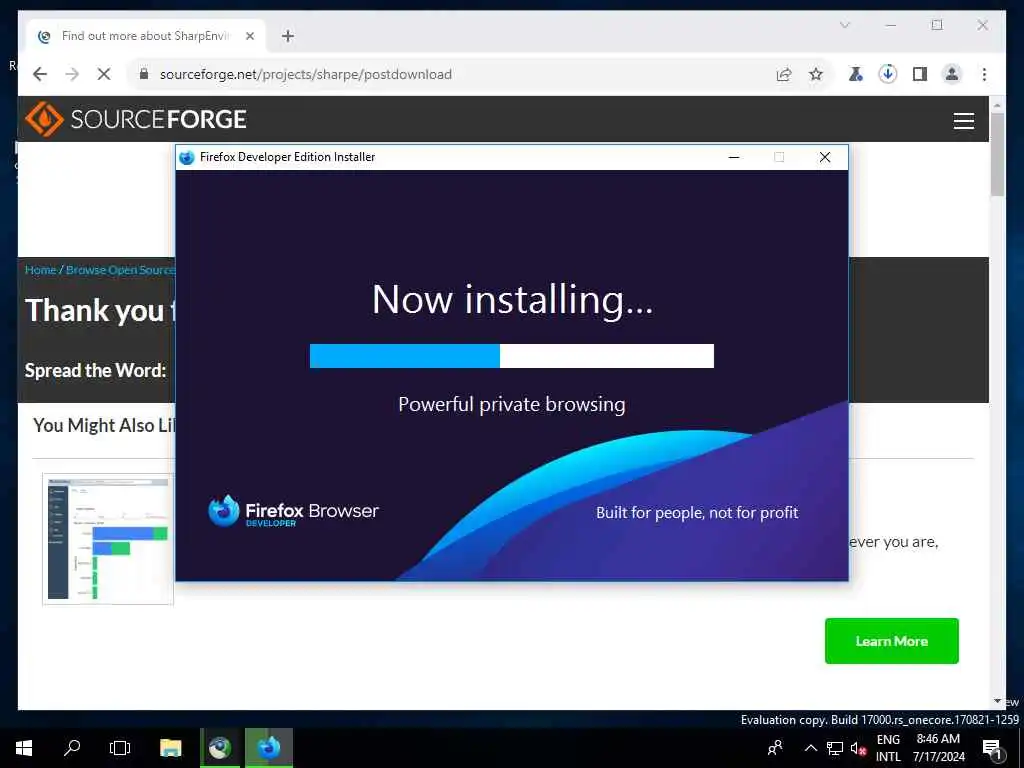Open Task View on the taskbar

click(x=120, y=748)
